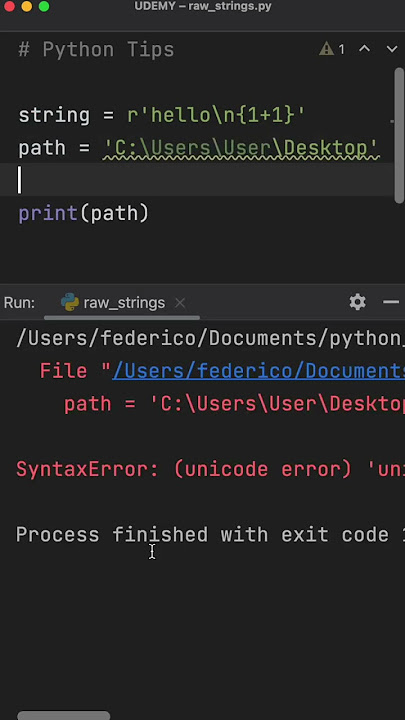Maximize the window with green button
The width and height of the screenshot is (405, 720).
44,6
